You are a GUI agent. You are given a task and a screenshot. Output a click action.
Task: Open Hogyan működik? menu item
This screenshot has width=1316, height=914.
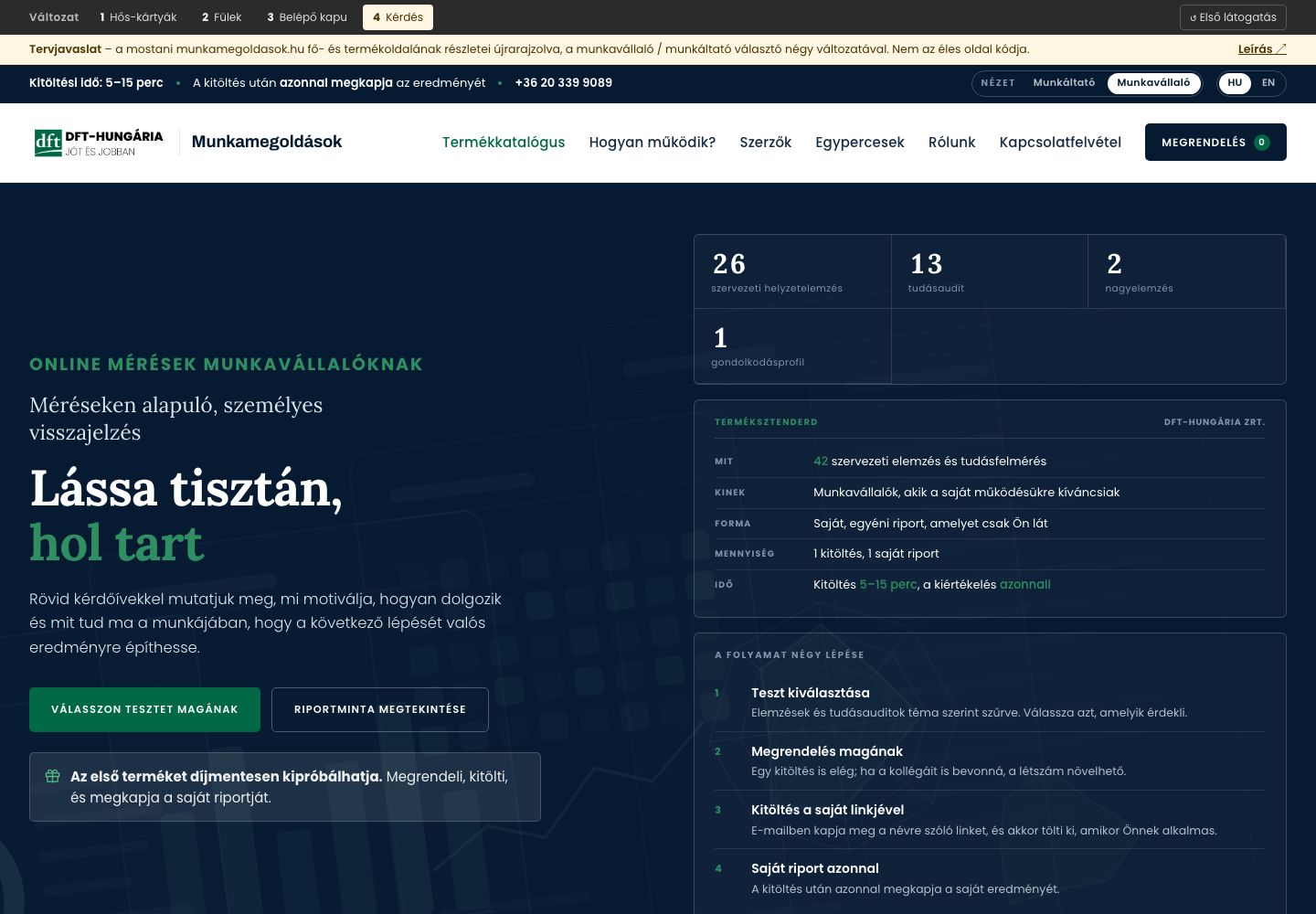click(653, 143)
